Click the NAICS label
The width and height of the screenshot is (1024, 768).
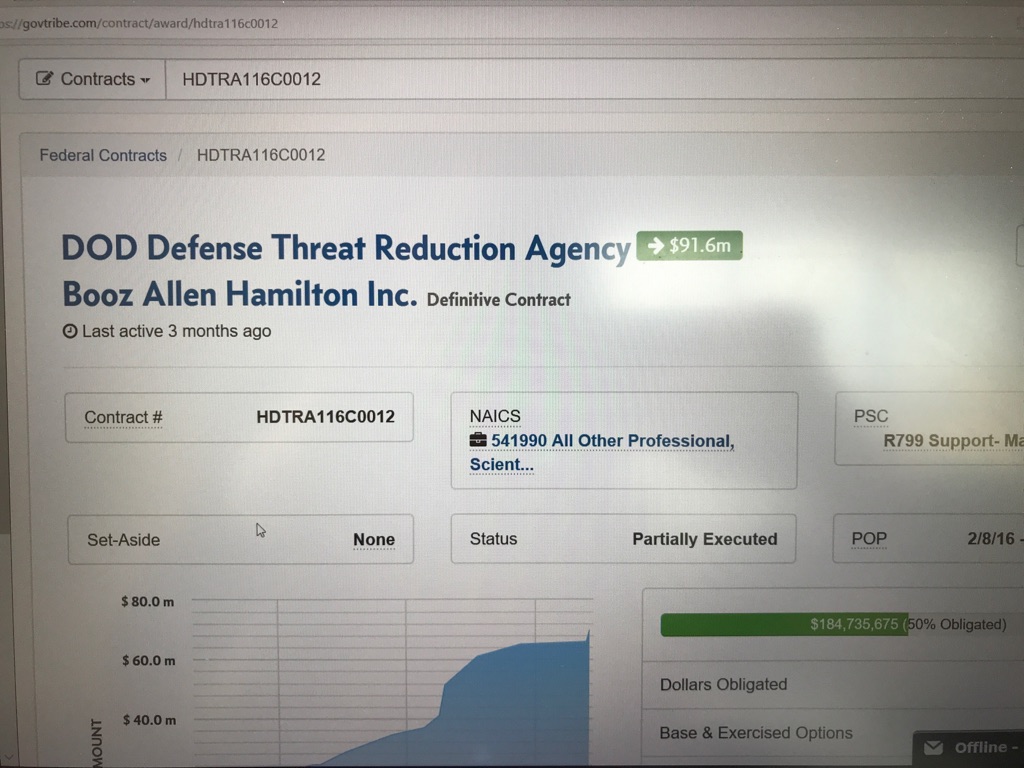pyautogui.click(x=495, y=416)
